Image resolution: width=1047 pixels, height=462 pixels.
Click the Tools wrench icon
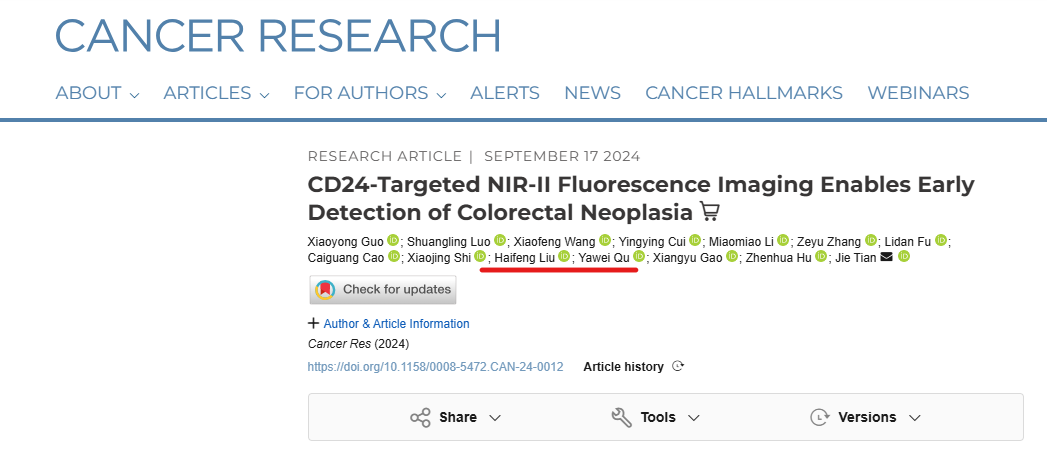point(622,418)
